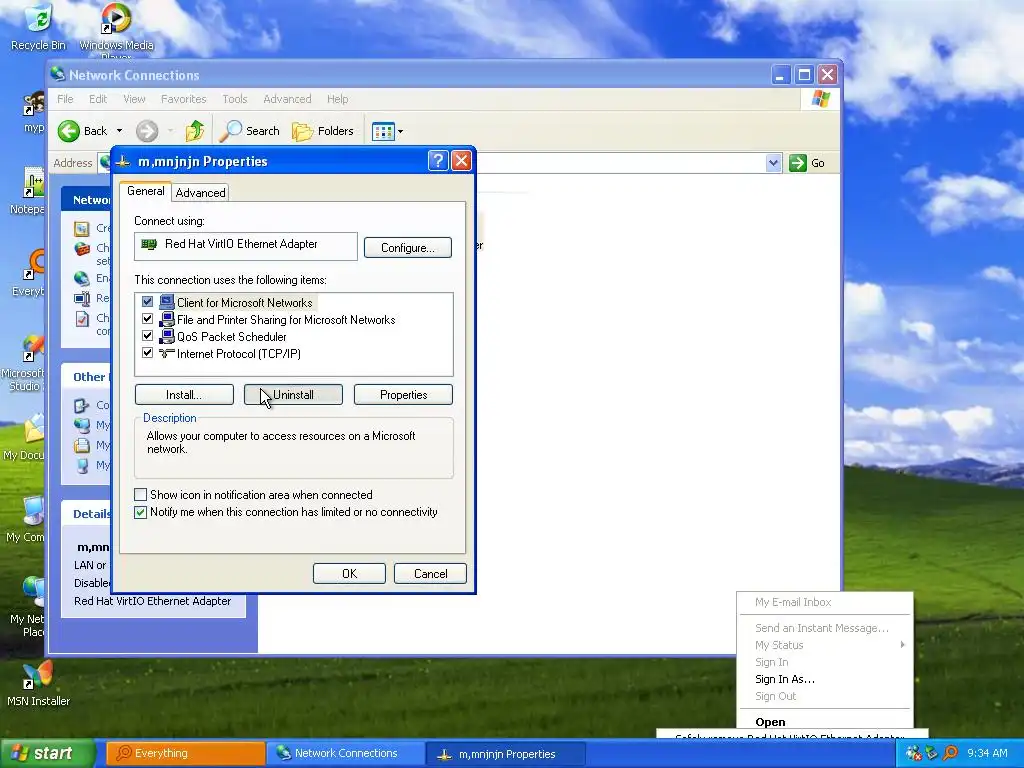Open Search in the Network Connections toolbar
Viewport: 1024px width, 768px height.
click(x=249, y=131)
